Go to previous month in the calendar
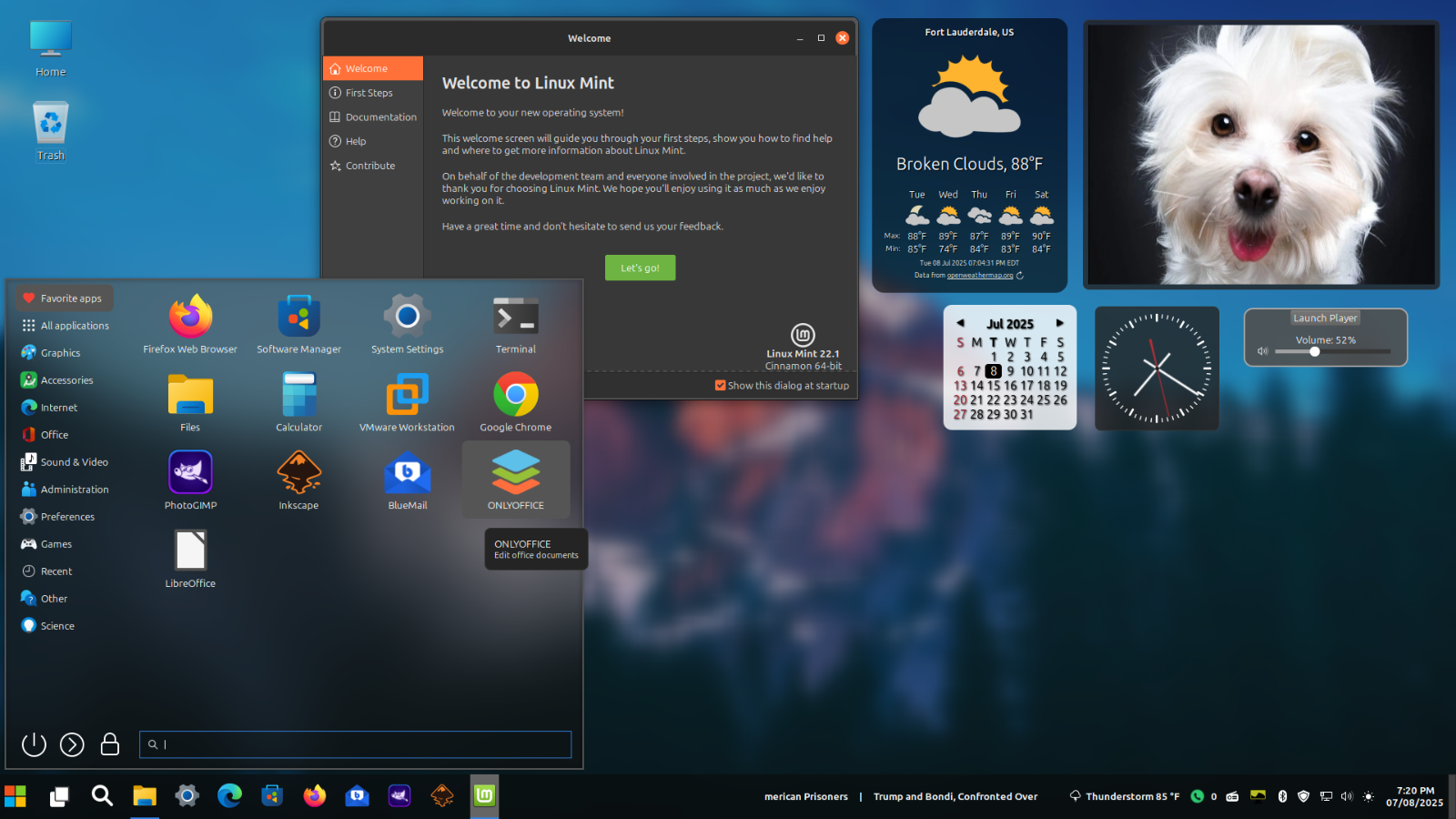Screen dimensions: 1456x819 (x=960, y=323)
